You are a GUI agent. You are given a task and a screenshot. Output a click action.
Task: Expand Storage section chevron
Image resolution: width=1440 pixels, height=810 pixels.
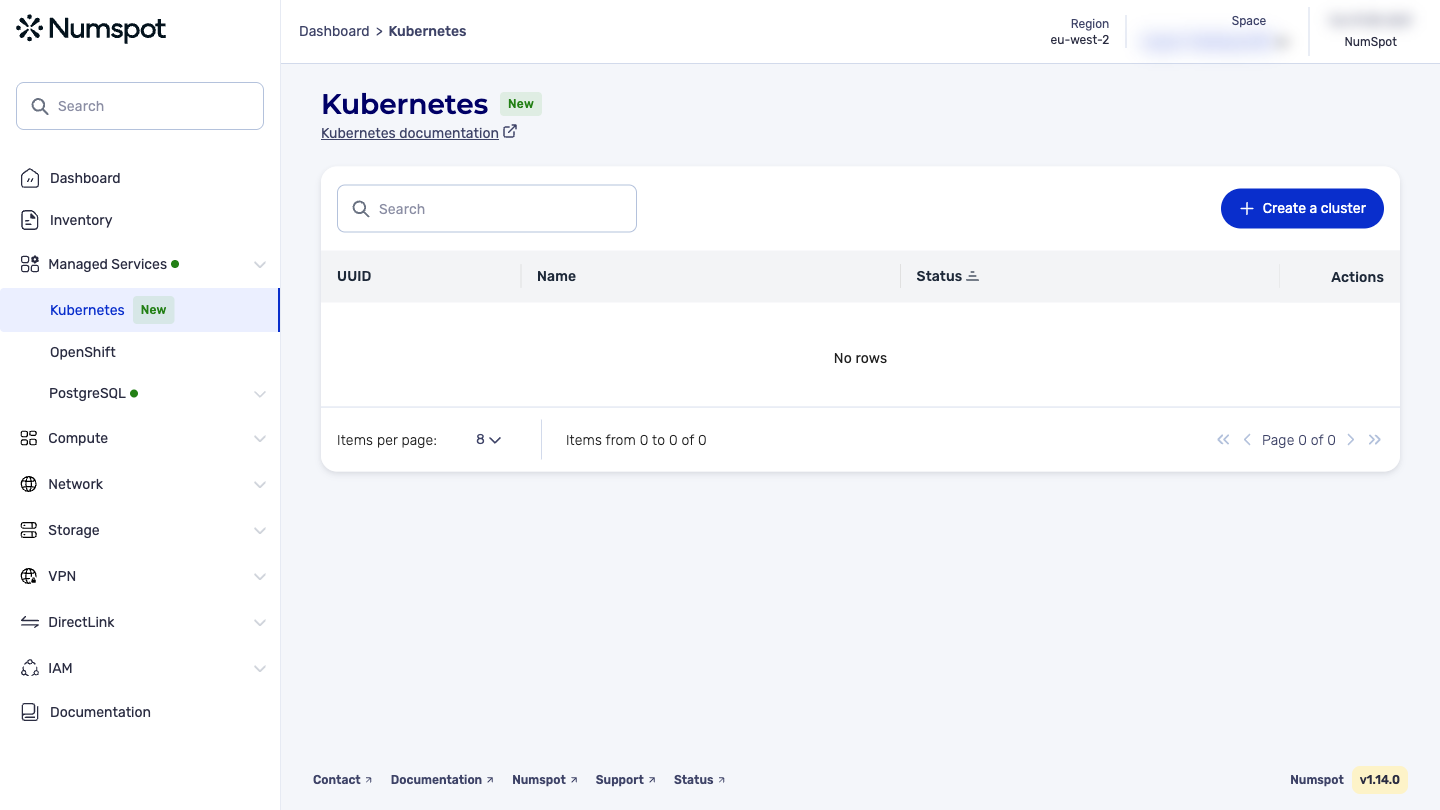[260, 530]
